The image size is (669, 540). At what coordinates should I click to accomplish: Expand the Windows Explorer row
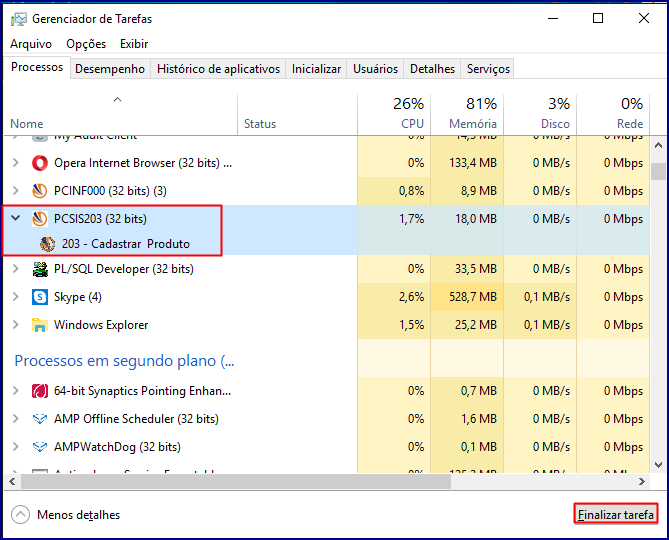tap(16, 324)
